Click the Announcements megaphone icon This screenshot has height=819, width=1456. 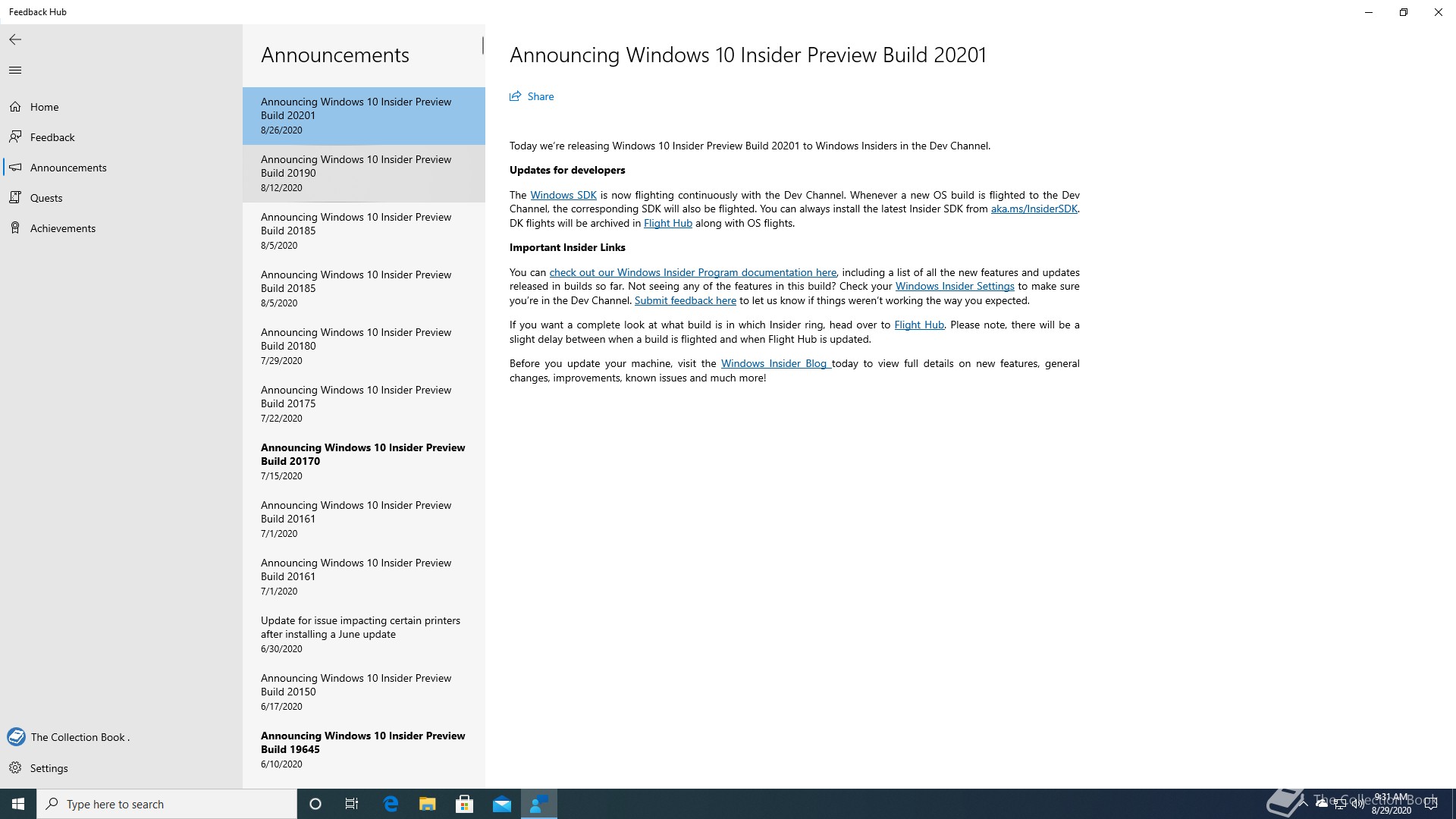pyautogui.click(x=15, y=168)
